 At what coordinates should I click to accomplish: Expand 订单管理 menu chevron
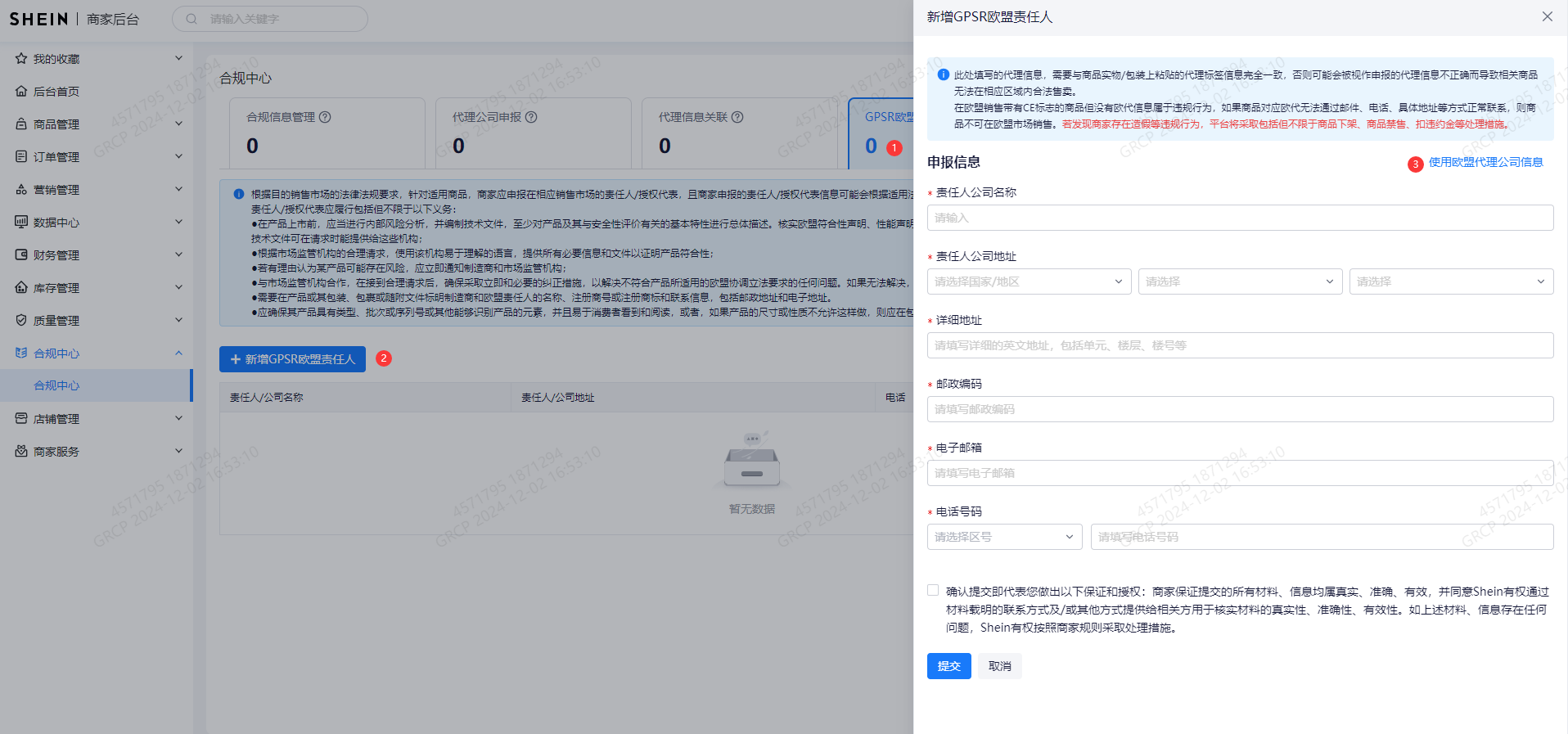pyautogui.click(x=178, y=156)
